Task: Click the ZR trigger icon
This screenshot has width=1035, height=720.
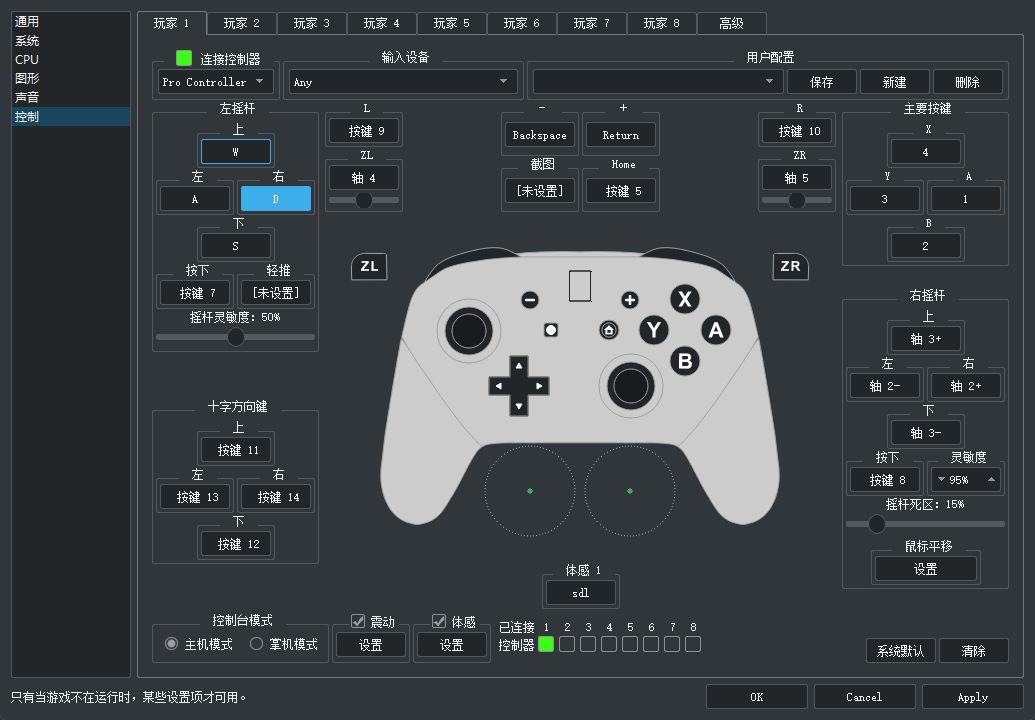Action: pos(790,266)
